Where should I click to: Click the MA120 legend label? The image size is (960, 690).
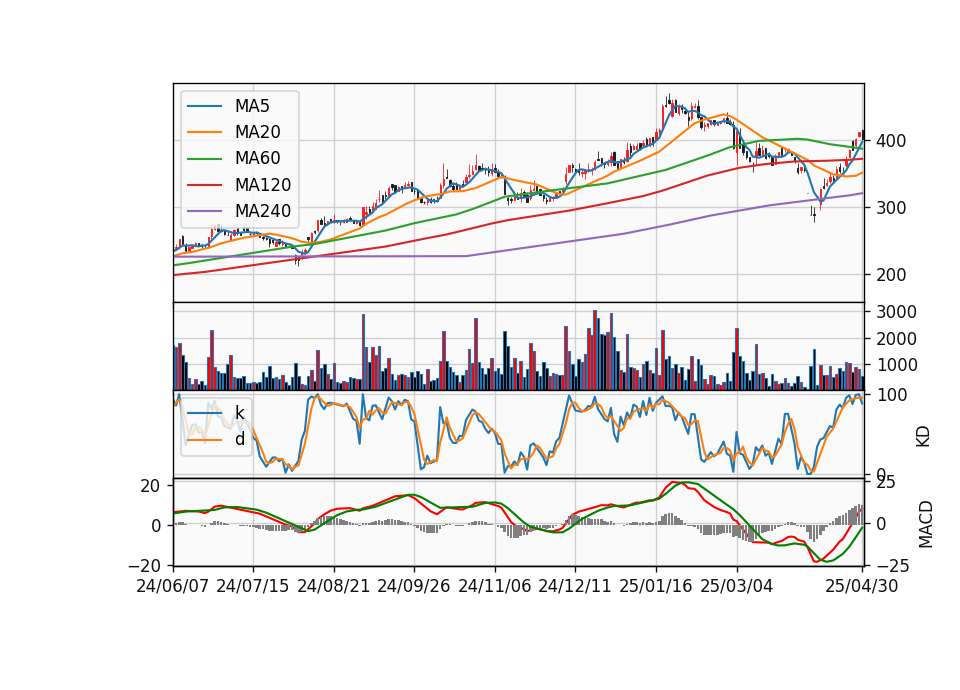click(263, 185)
